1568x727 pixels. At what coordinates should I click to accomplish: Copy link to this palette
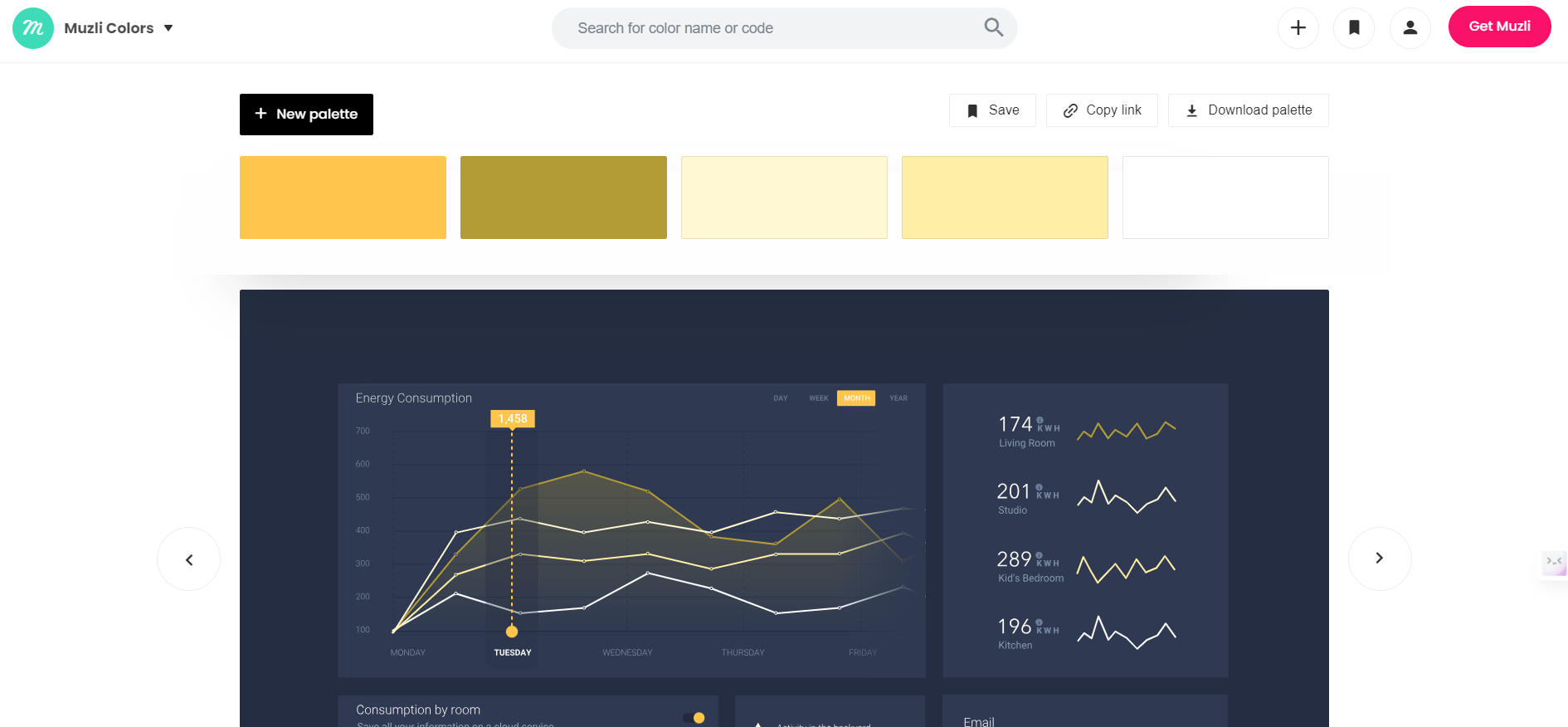pos(1102,110)
